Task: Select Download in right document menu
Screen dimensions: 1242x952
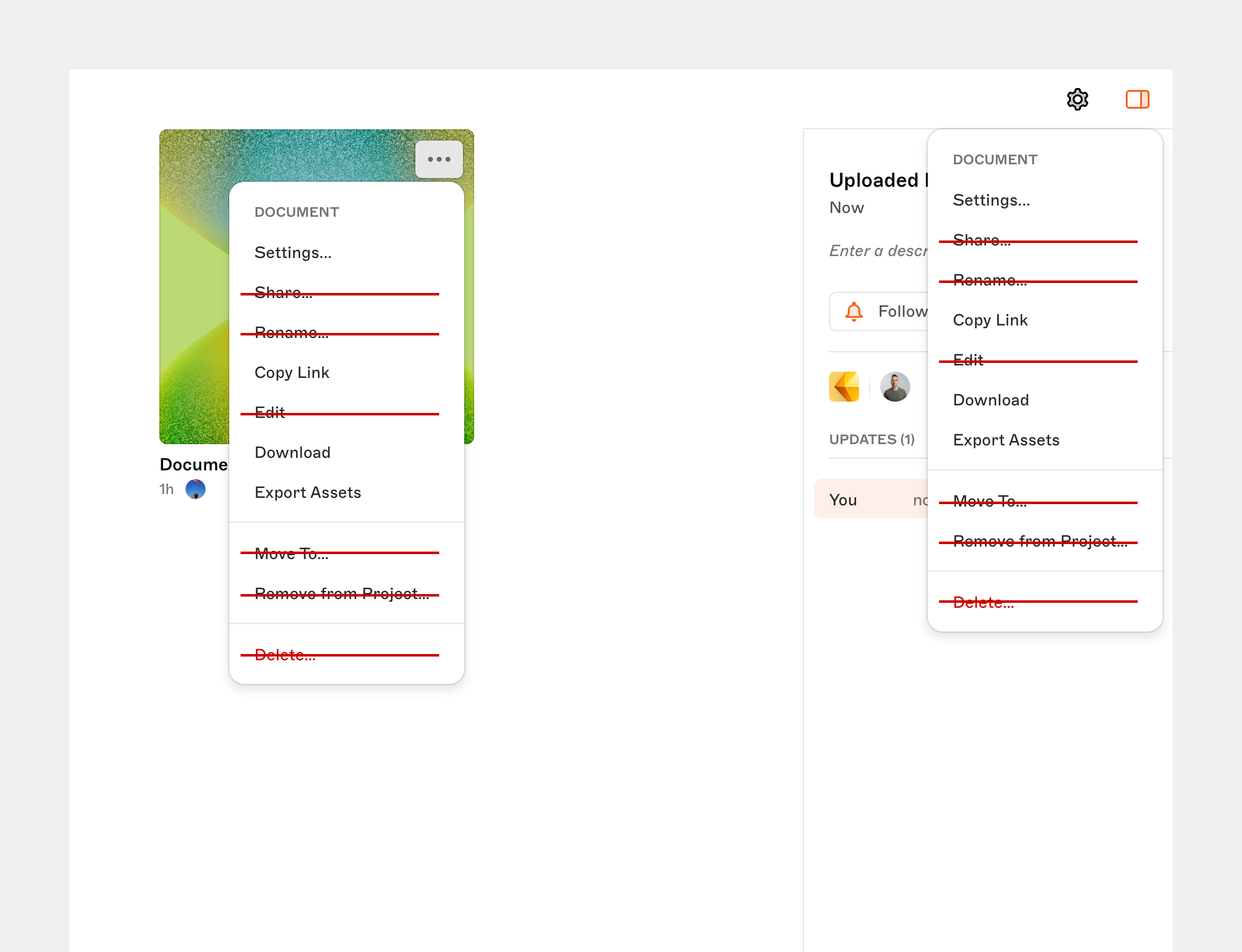Action: [991, 400]
